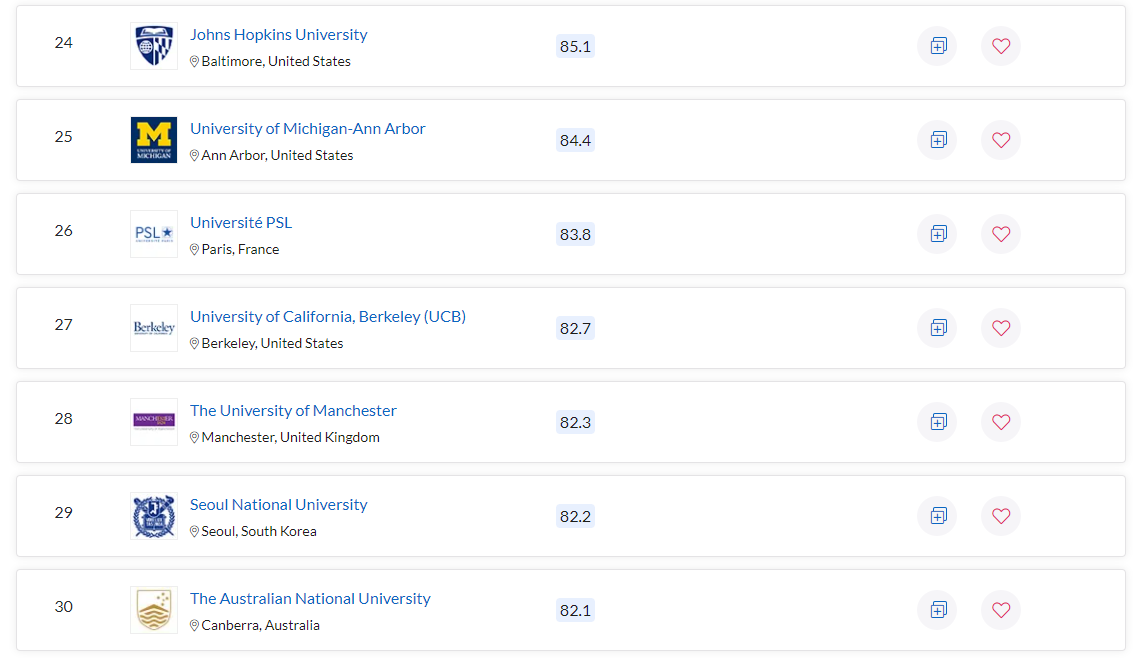Shortlist University of Michigan-Ann Arbor with heart
Screen dimensions: 1138x662
[x=1001, y=139]
